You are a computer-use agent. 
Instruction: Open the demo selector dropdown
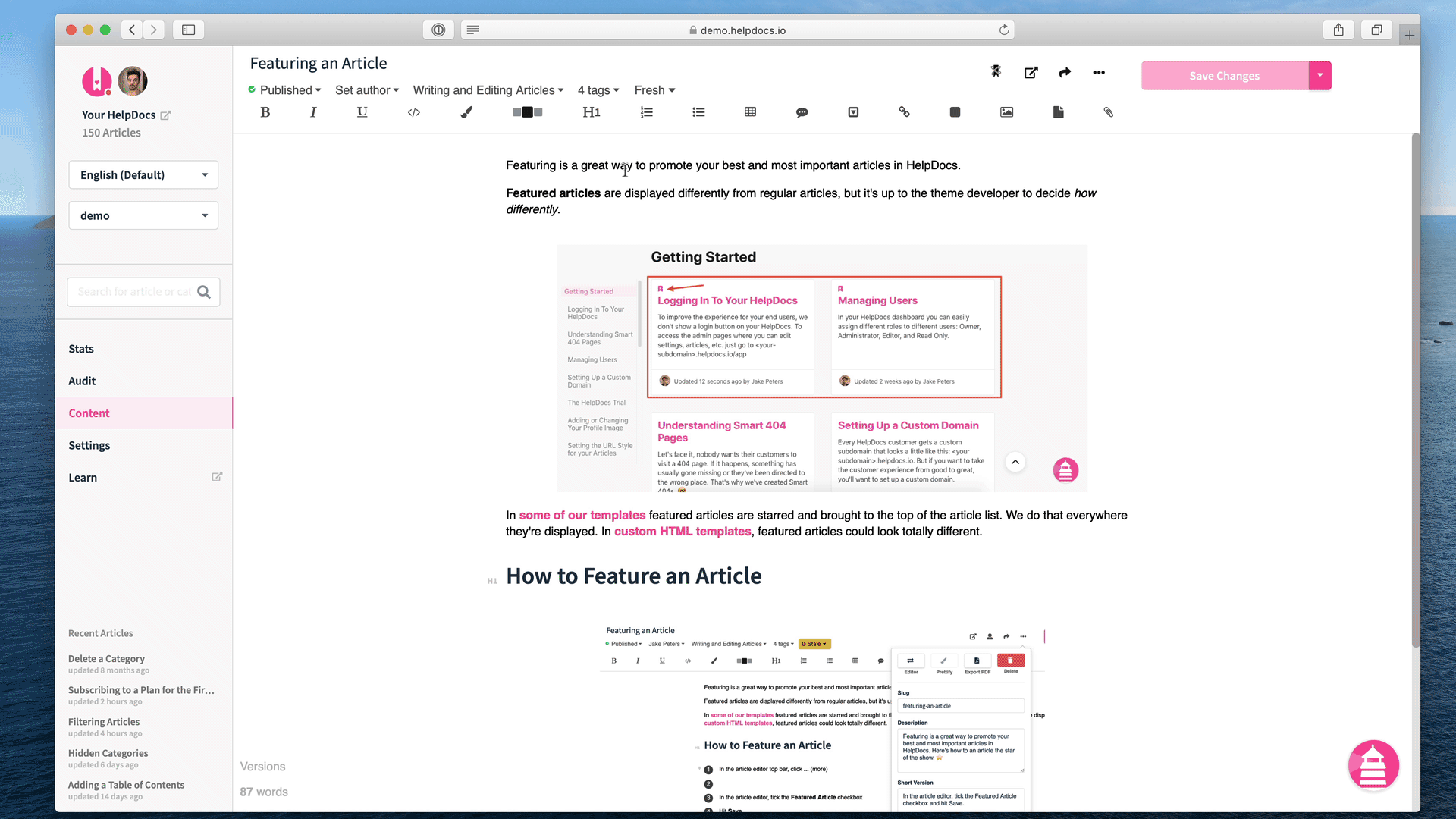click(143, 216)
